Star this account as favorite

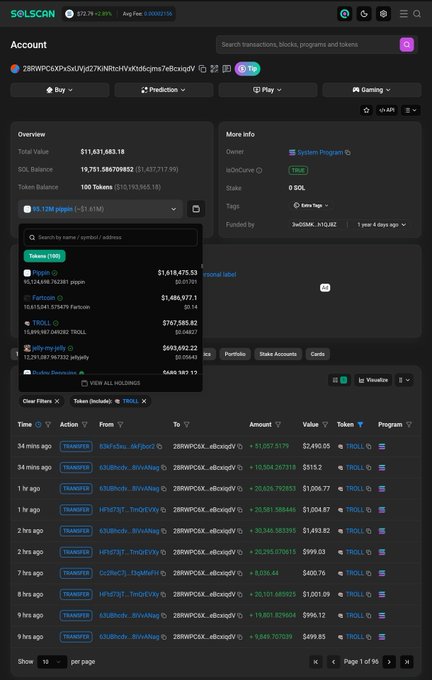[x=367, y=110]
